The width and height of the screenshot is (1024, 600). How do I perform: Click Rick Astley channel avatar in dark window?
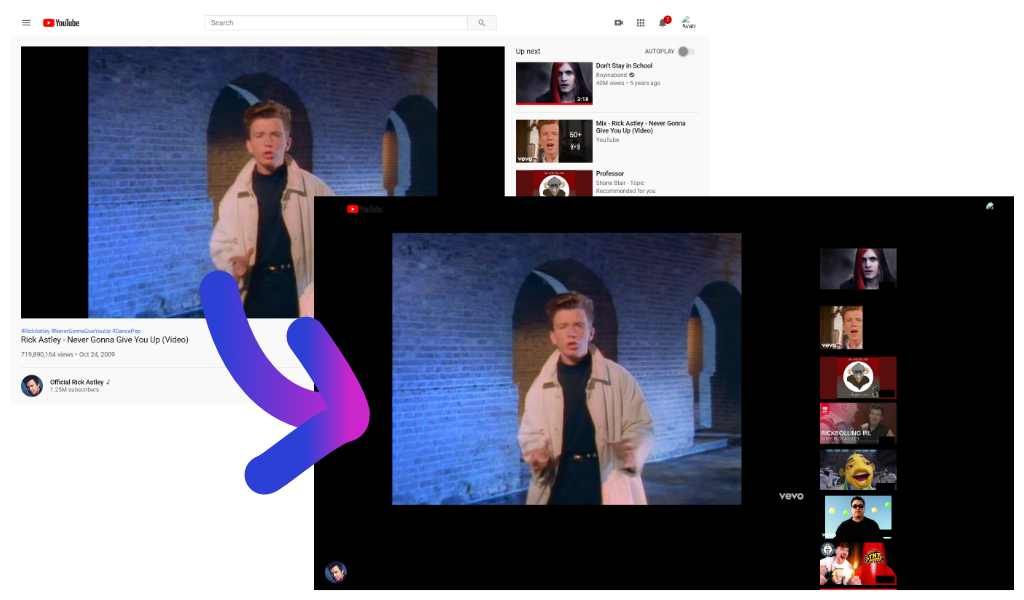[x=336, y=572]
